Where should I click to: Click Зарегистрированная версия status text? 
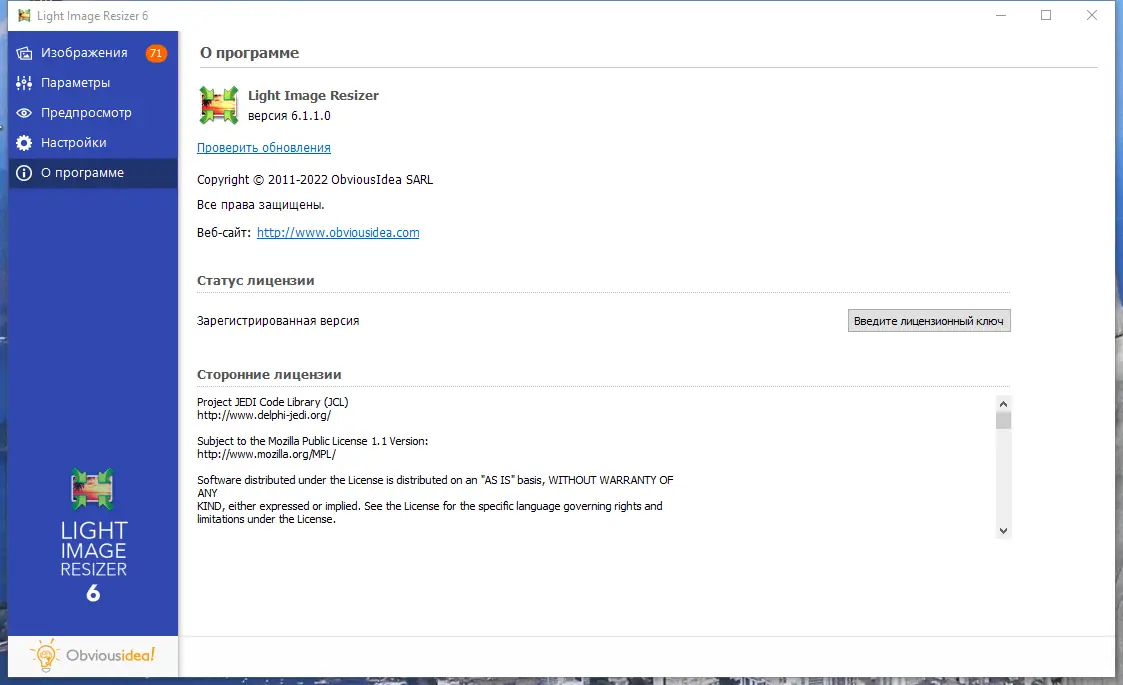click(278, 321)
